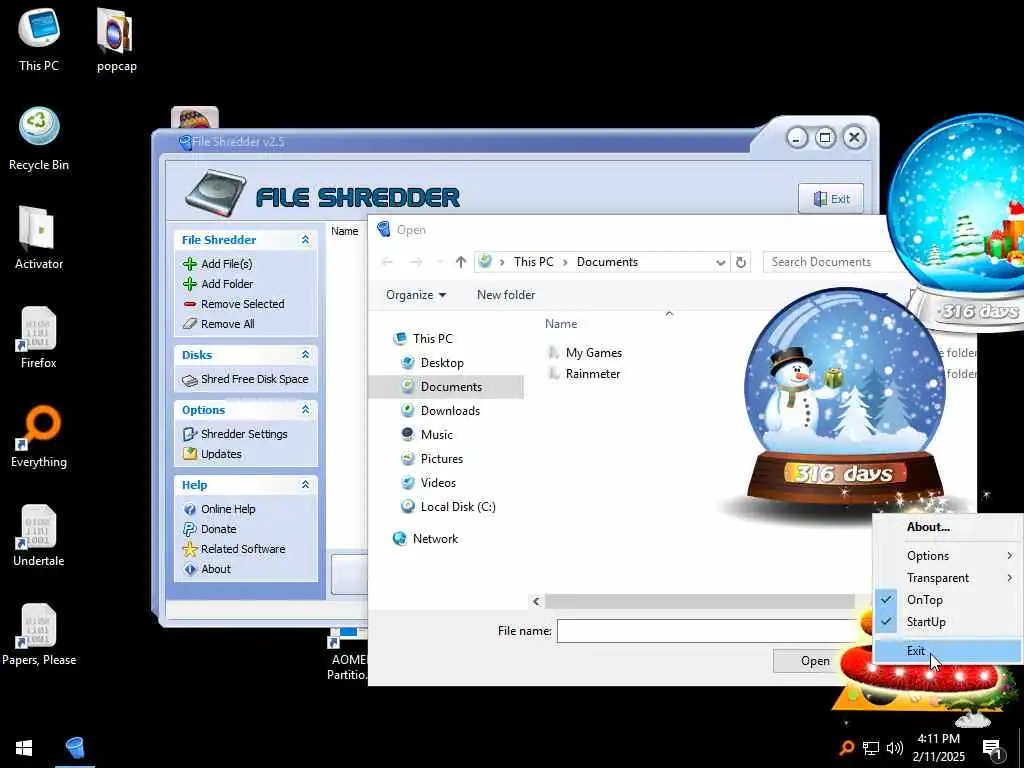1024x768 pixels.
Task: Open Transparent submenu in context menu
Action: tap(948, 578)
